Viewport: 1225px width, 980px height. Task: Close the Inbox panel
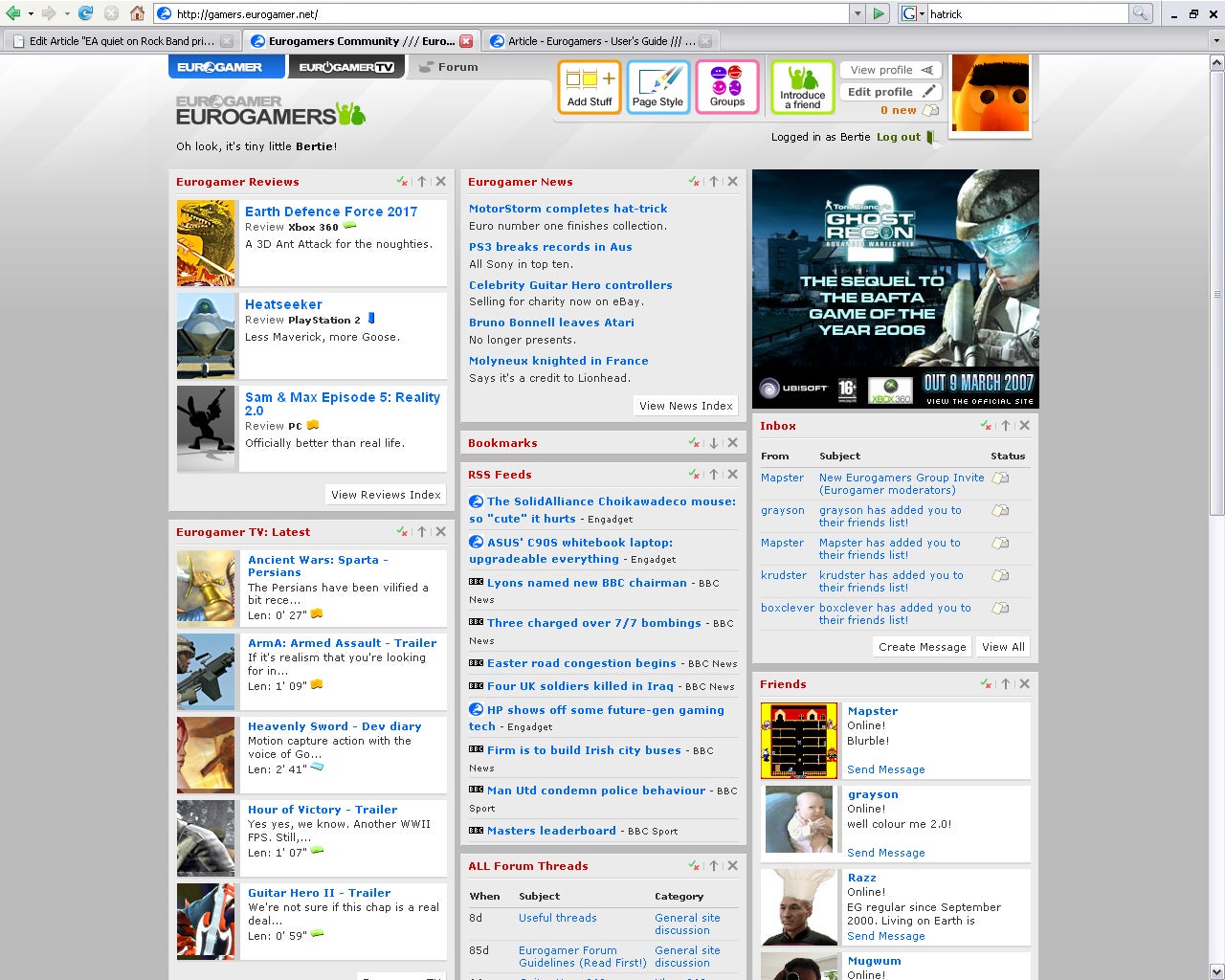1024,425
